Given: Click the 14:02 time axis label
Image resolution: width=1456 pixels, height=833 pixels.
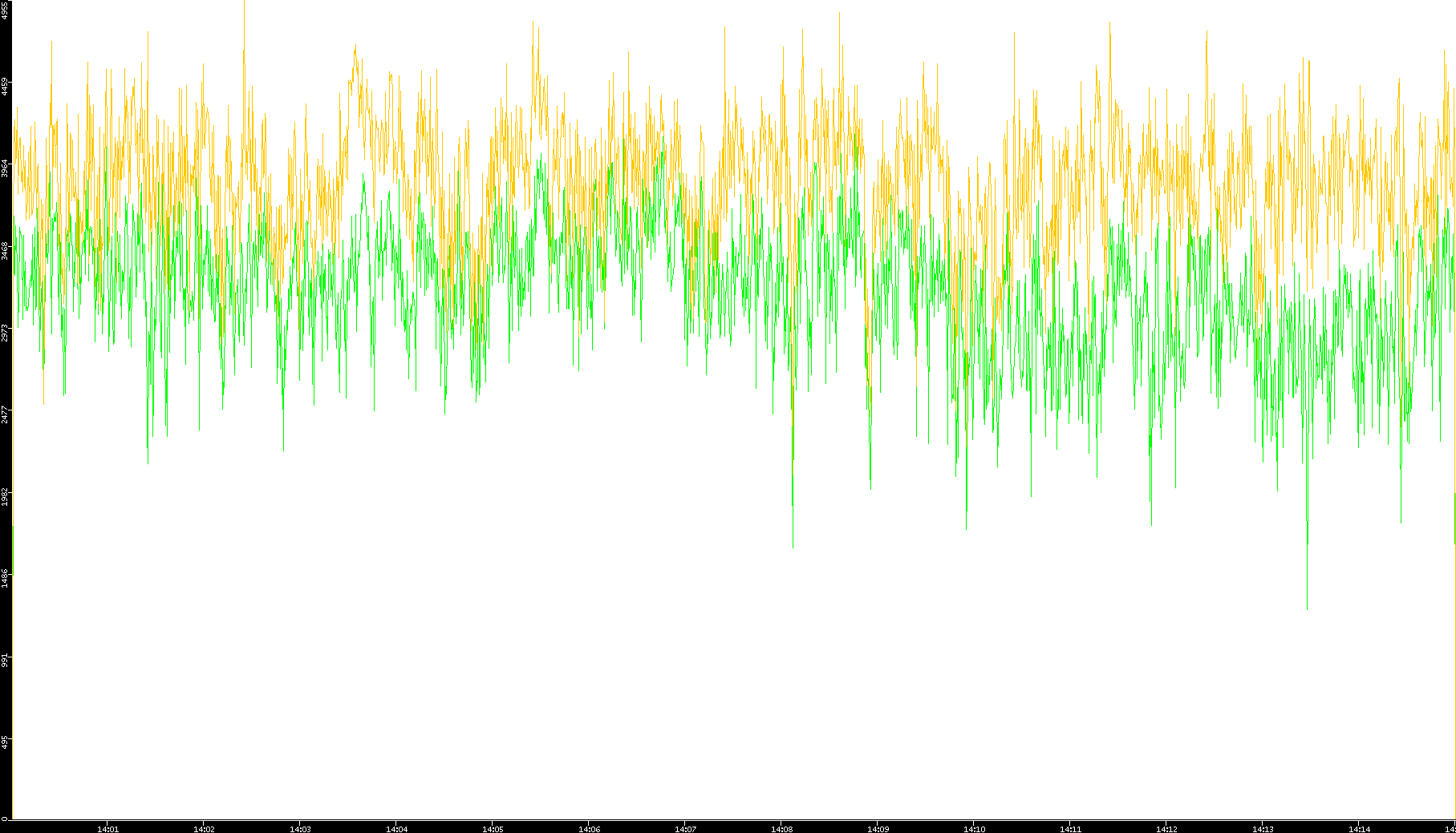Looking at the screenshot, I should (204, 829).
